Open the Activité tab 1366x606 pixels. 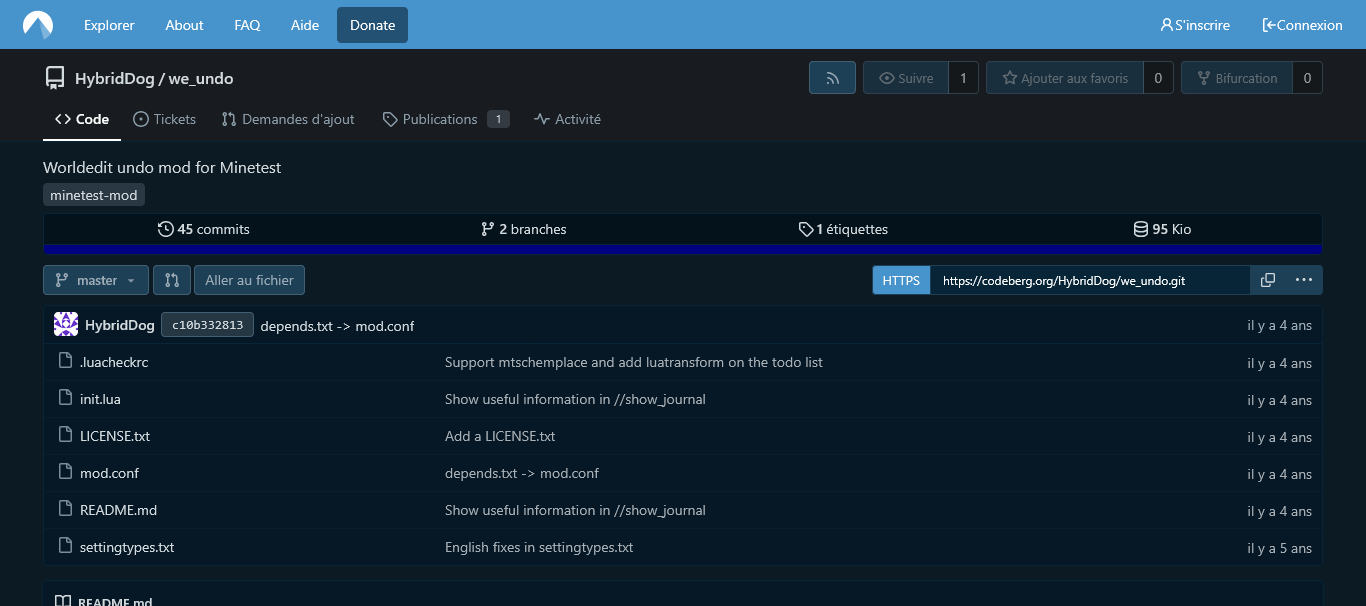tap(567, 119)
